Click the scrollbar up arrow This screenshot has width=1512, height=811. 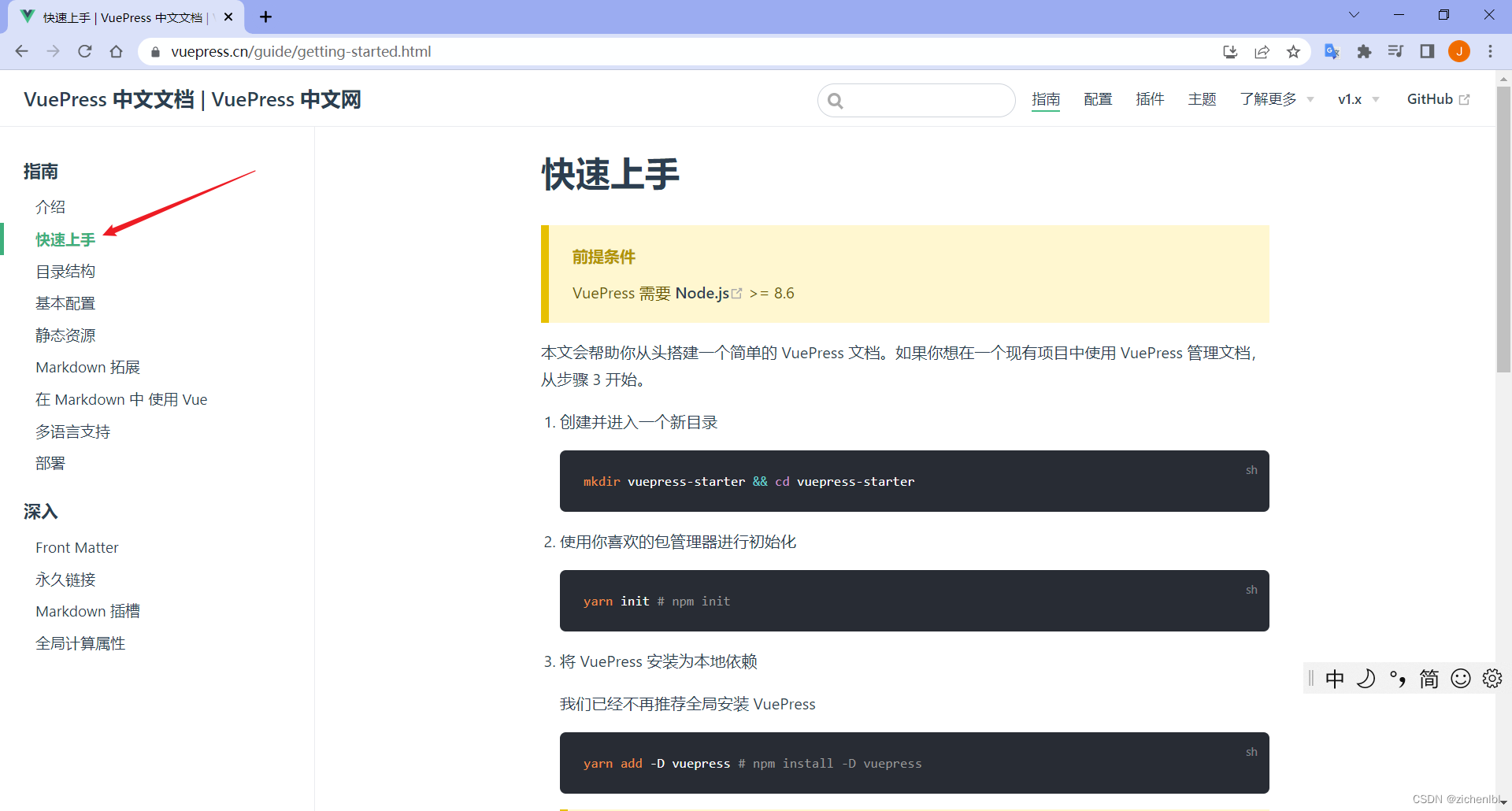[1503, 79]
